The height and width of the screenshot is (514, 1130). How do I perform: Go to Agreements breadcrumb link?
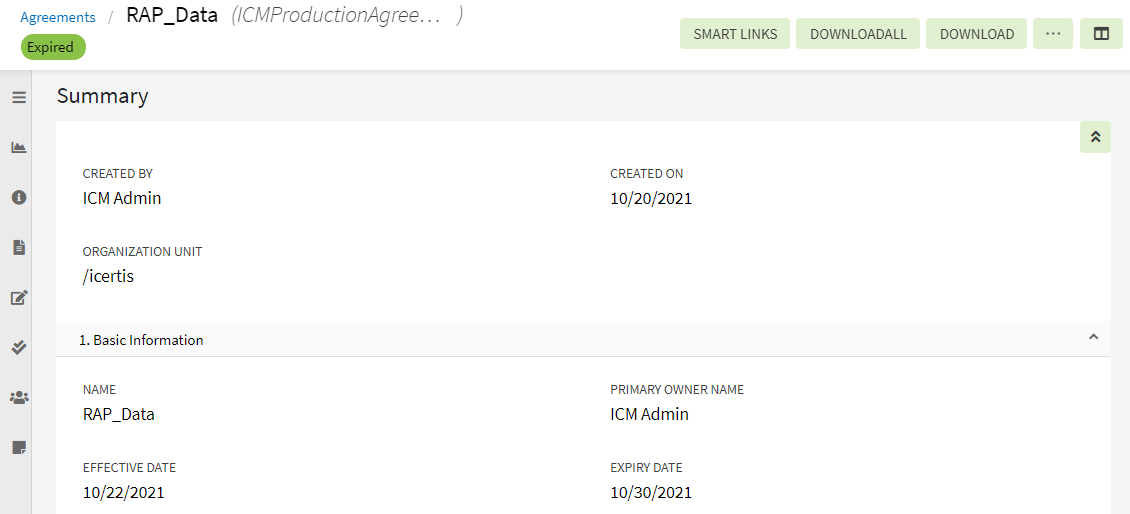[58, 17]
